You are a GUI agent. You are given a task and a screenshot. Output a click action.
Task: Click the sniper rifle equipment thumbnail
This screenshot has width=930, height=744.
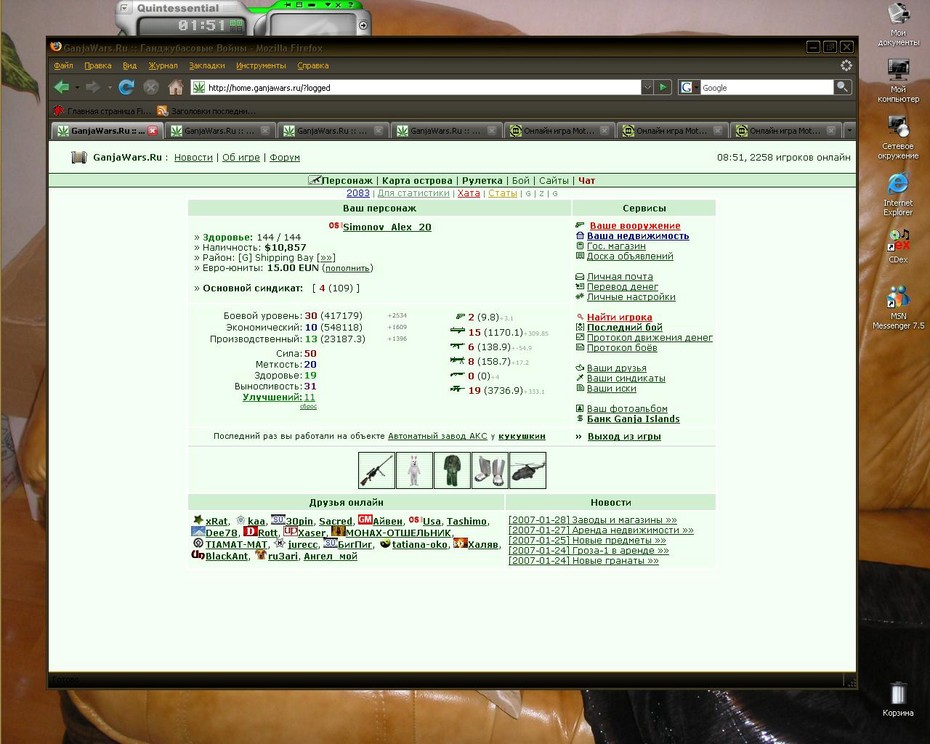point(376,470)
